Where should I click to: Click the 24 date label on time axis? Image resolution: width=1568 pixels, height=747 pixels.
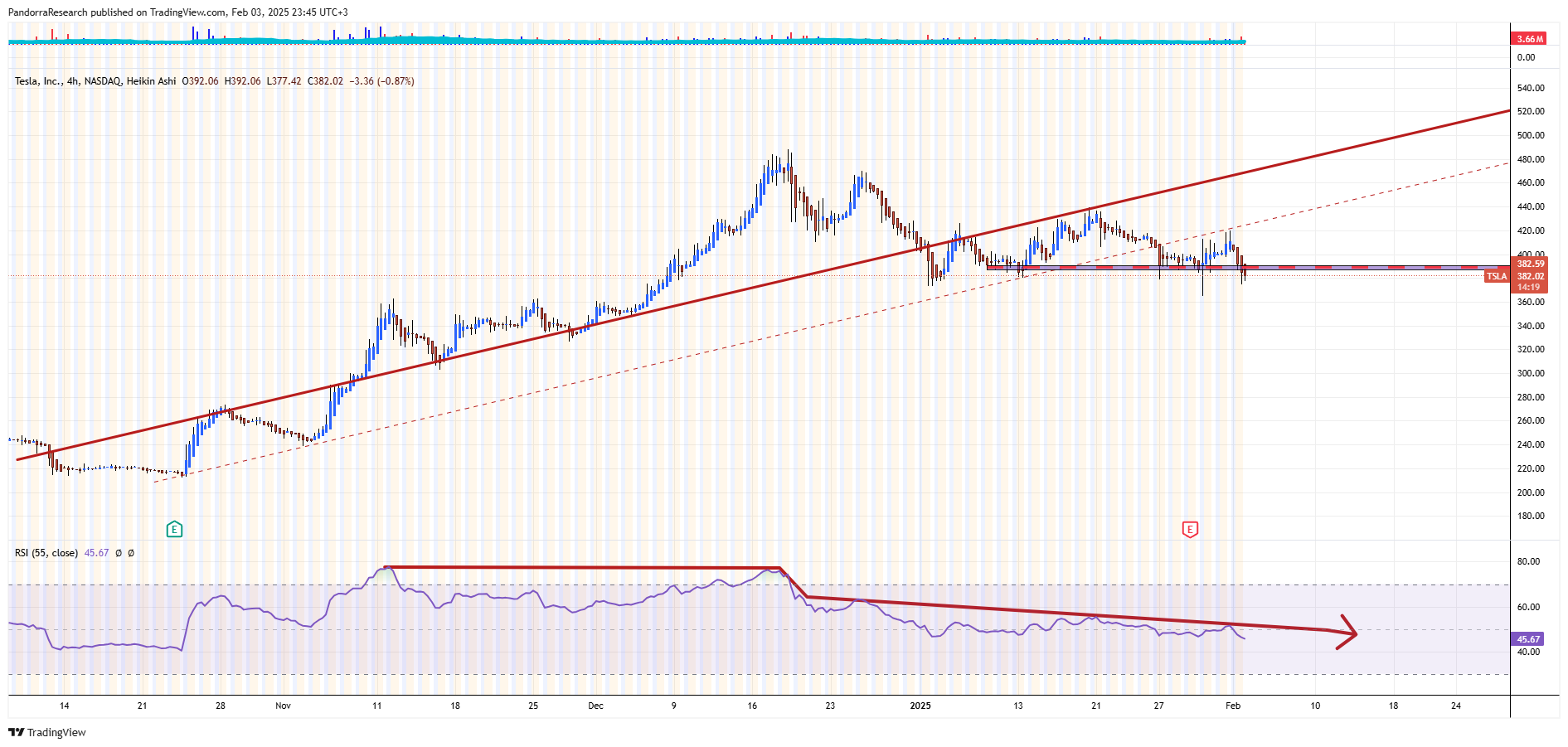(1456, 706)
